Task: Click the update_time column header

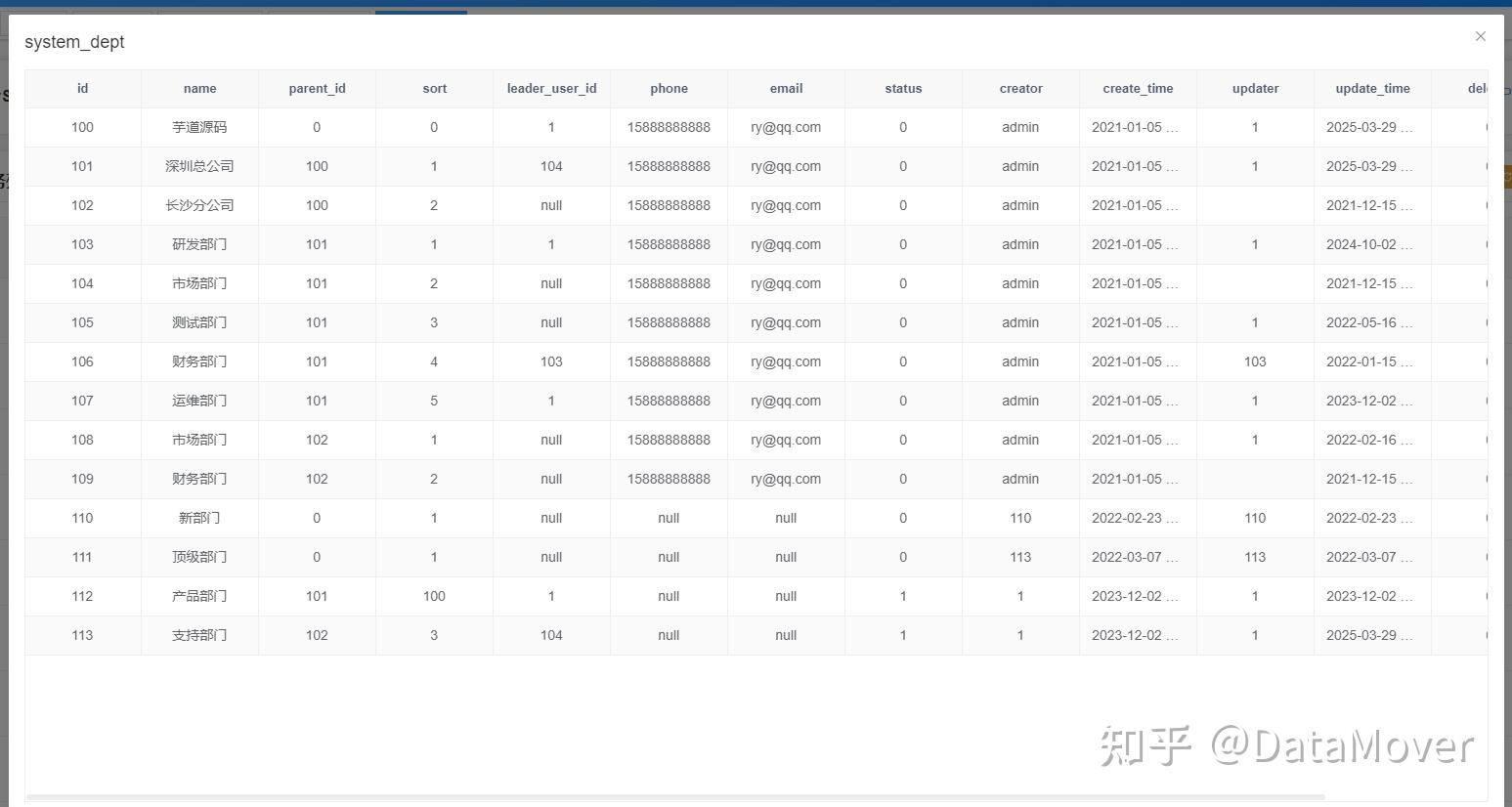Action: (x=1372, y=88)
